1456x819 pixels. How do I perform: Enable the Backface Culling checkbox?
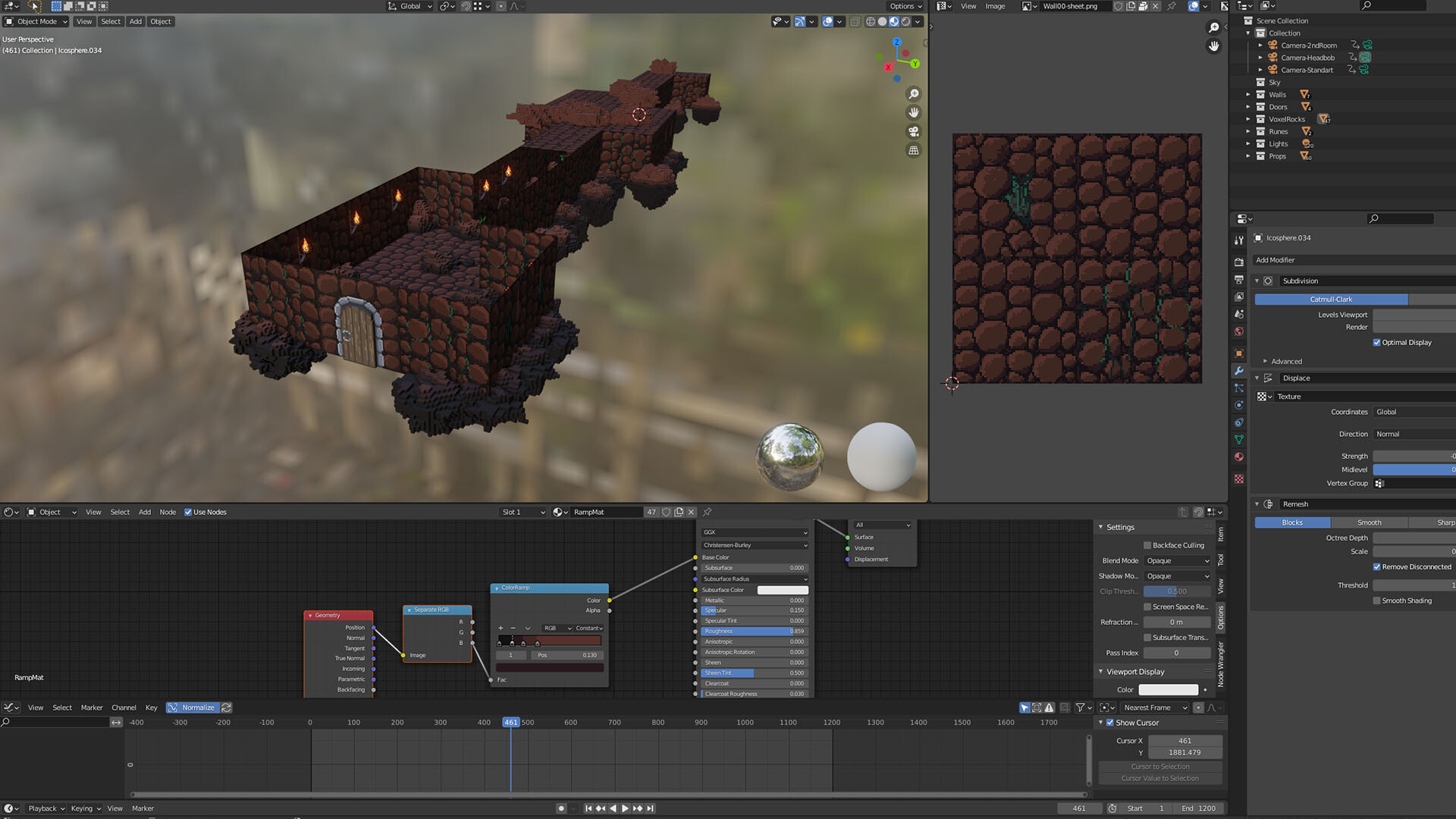click(1147, 545)
